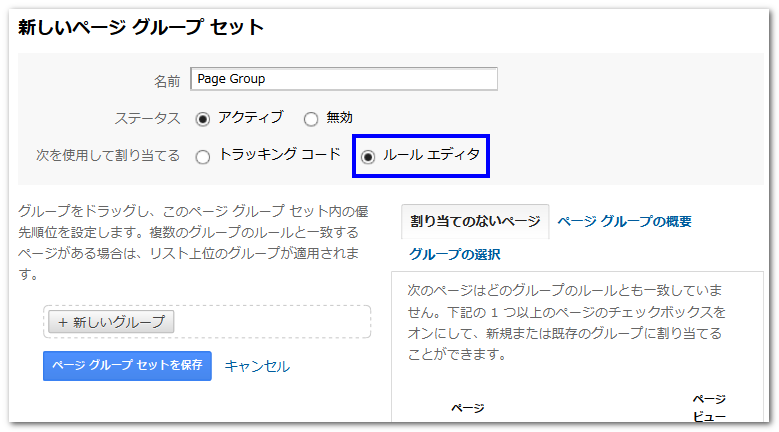Click the ページ column header
The height and width of the screenshot is (432, 779).
pos(467,408)
